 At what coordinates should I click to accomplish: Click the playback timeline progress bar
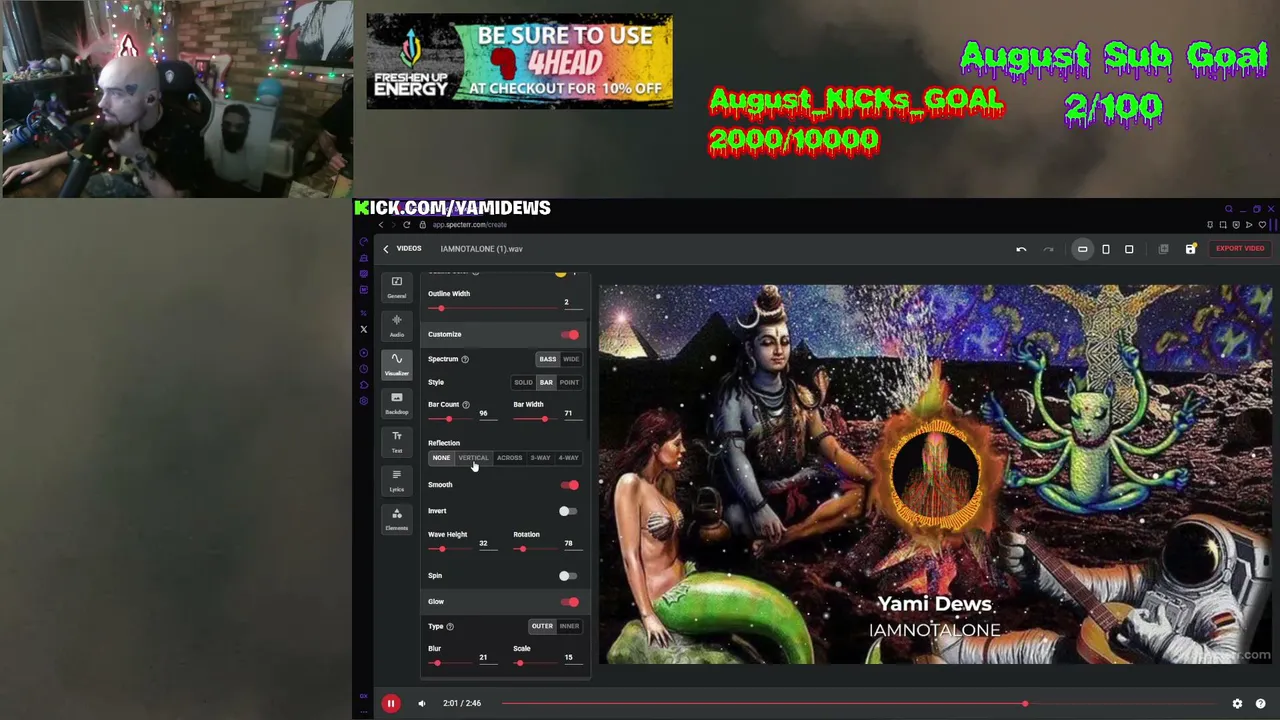[x=859, y=704]
